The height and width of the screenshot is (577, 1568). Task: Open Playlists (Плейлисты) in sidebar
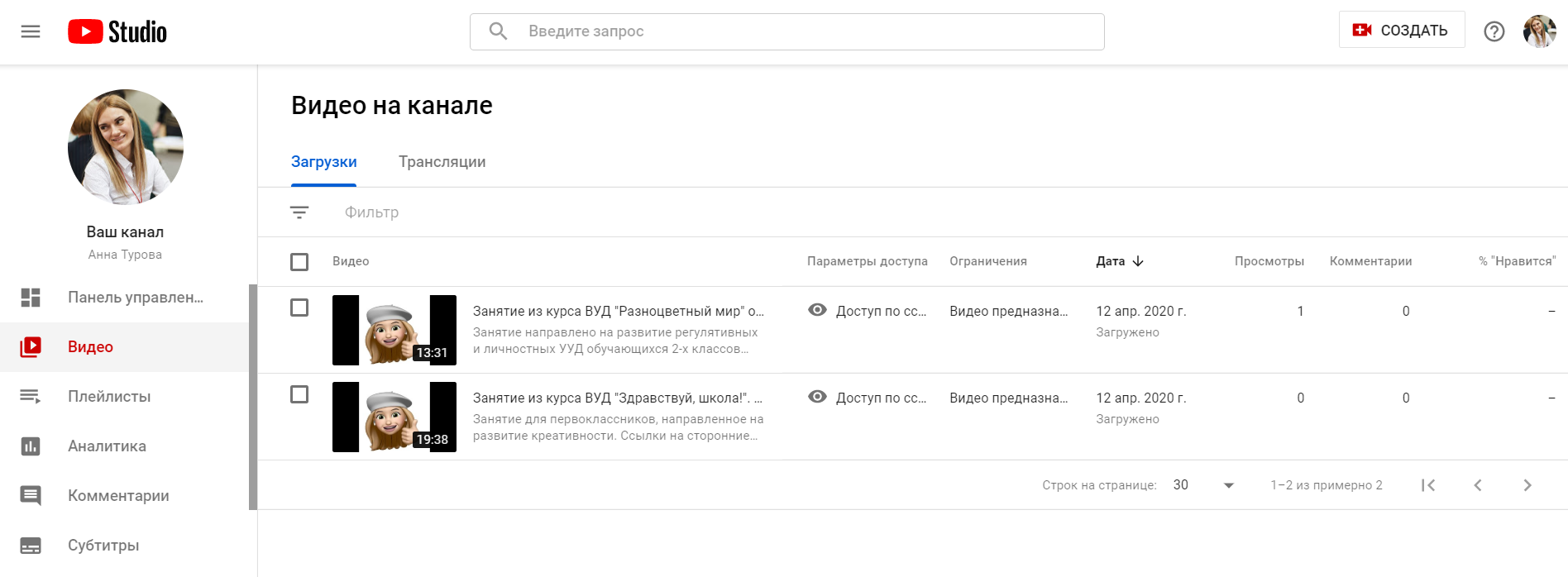pos(109,397)
